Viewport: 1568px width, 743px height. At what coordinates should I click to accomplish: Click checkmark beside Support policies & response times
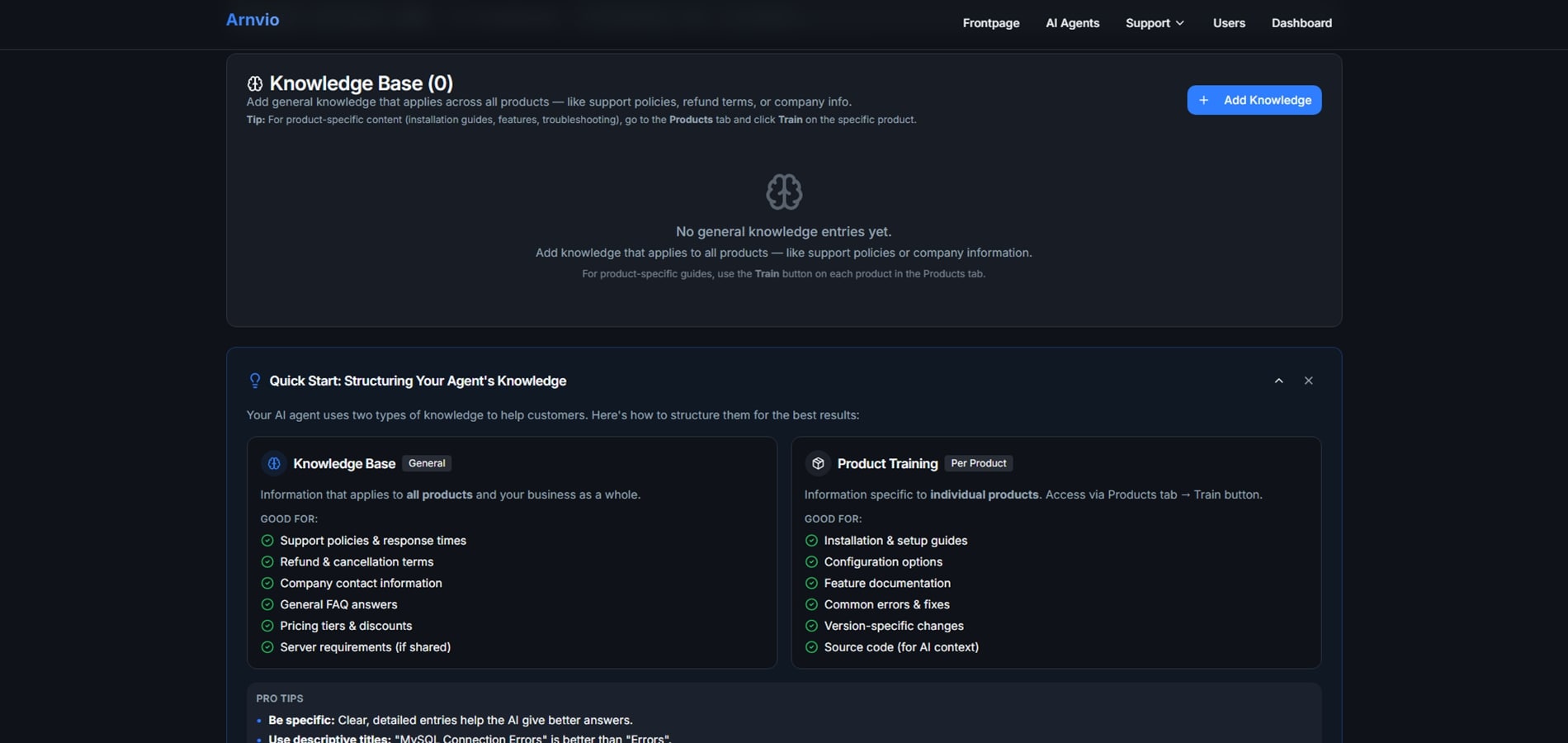267,541
